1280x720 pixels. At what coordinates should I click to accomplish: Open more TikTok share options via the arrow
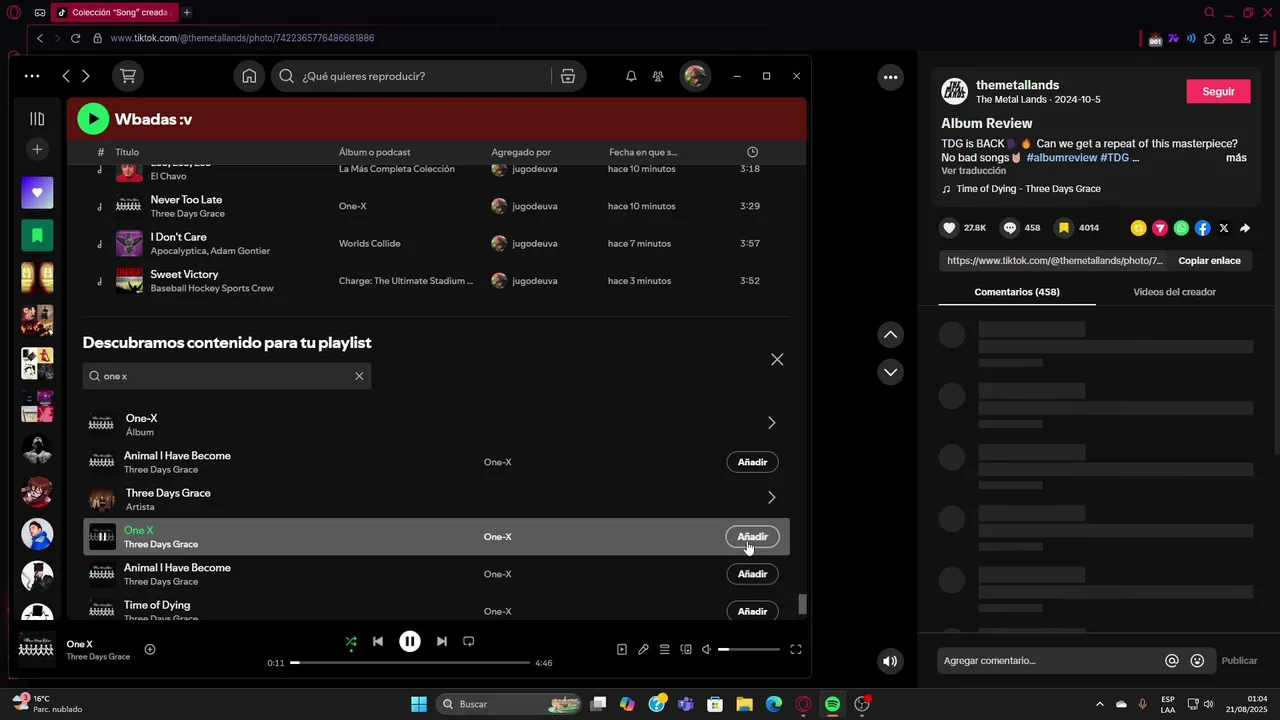point(1245,228)
